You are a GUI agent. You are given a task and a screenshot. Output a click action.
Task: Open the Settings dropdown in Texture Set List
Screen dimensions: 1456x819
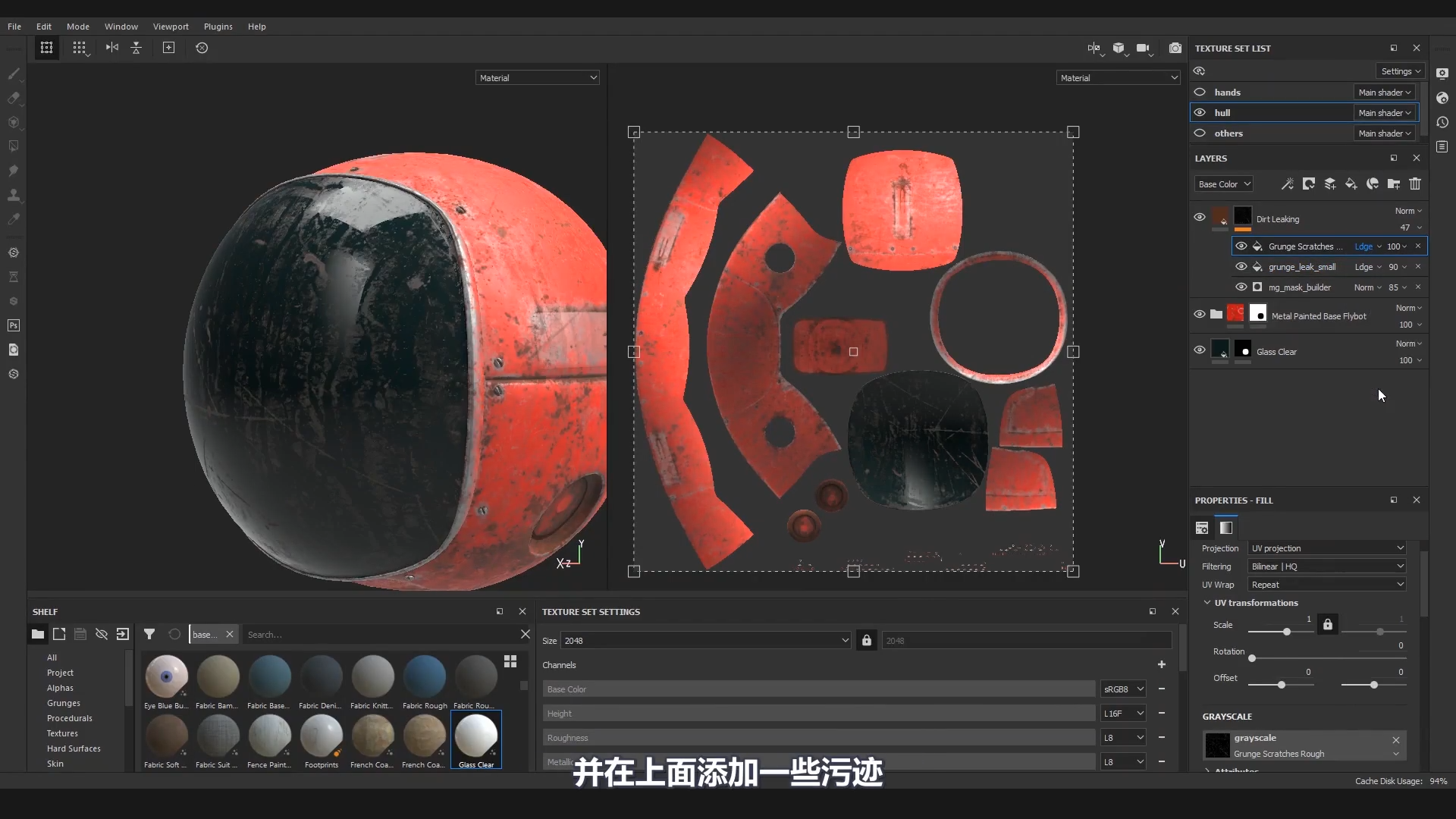[1400, 71]
